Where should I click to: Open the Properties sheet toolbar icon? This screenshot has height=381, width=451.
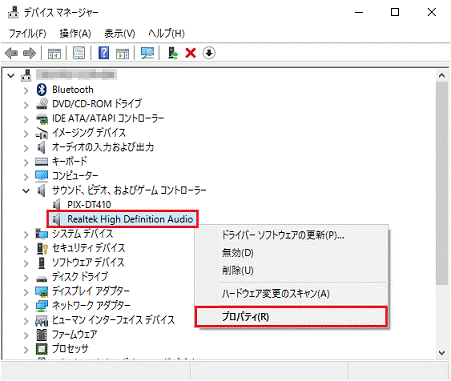(79, 53)
